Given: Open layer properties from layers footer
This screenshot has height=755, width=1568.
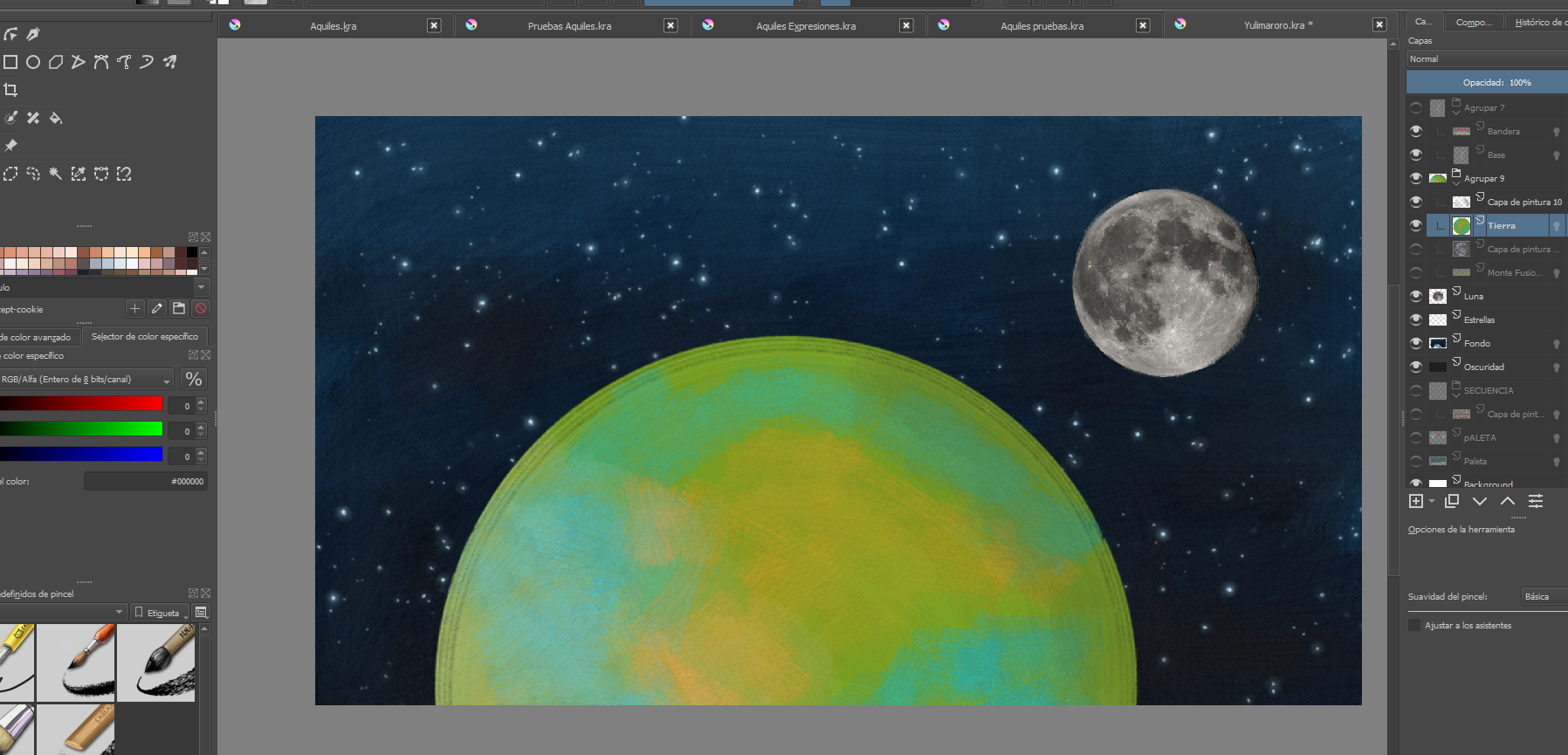Looking at the screenshot, I should 1536,501.
